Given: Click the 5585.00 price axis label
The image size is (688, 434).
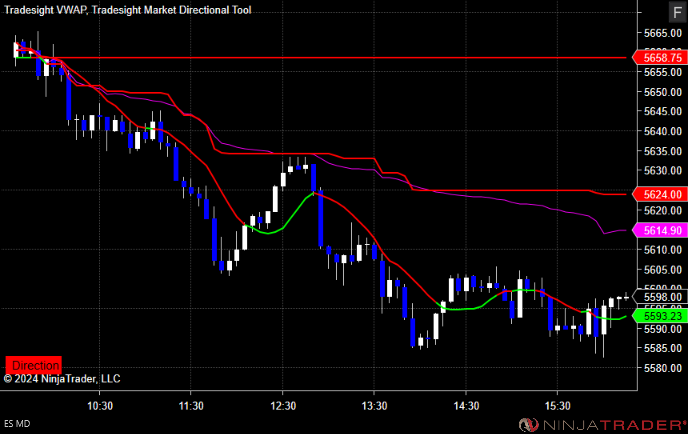Looking at the screenshot, I should click(663, 348).
